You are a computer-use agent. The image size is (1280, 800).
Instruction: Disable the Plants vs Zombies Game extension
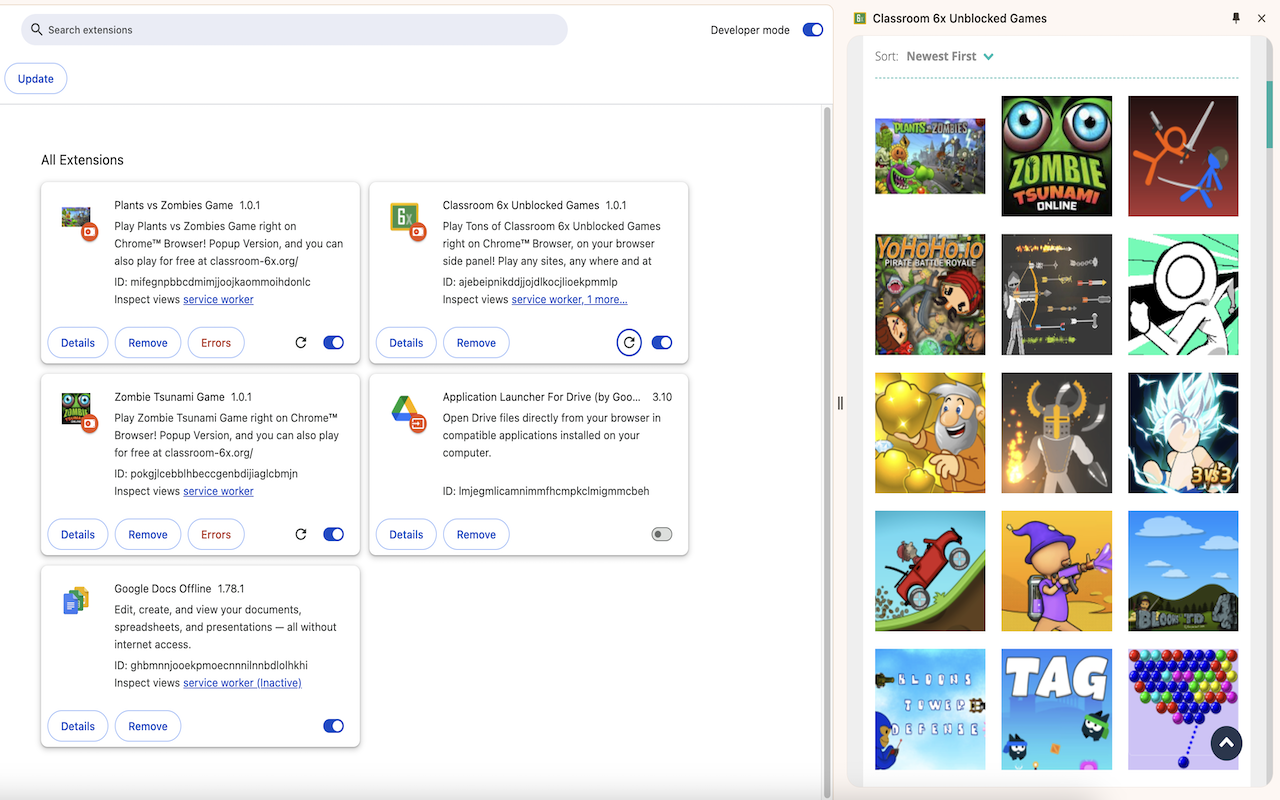click(334, 342)
